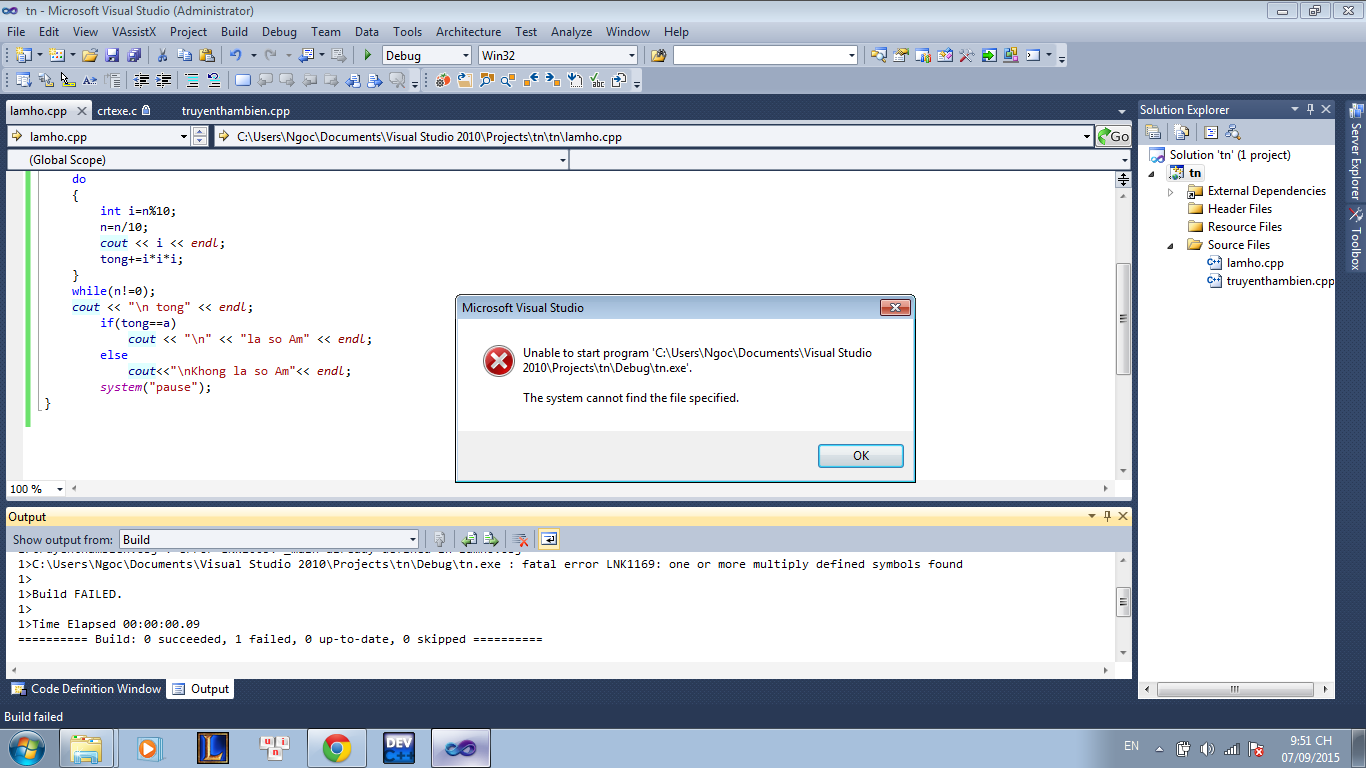This screenshot has height=768, width=1366.
Task: Toggle auto-hide pin on Output panel
Action: pos(1107,516)
